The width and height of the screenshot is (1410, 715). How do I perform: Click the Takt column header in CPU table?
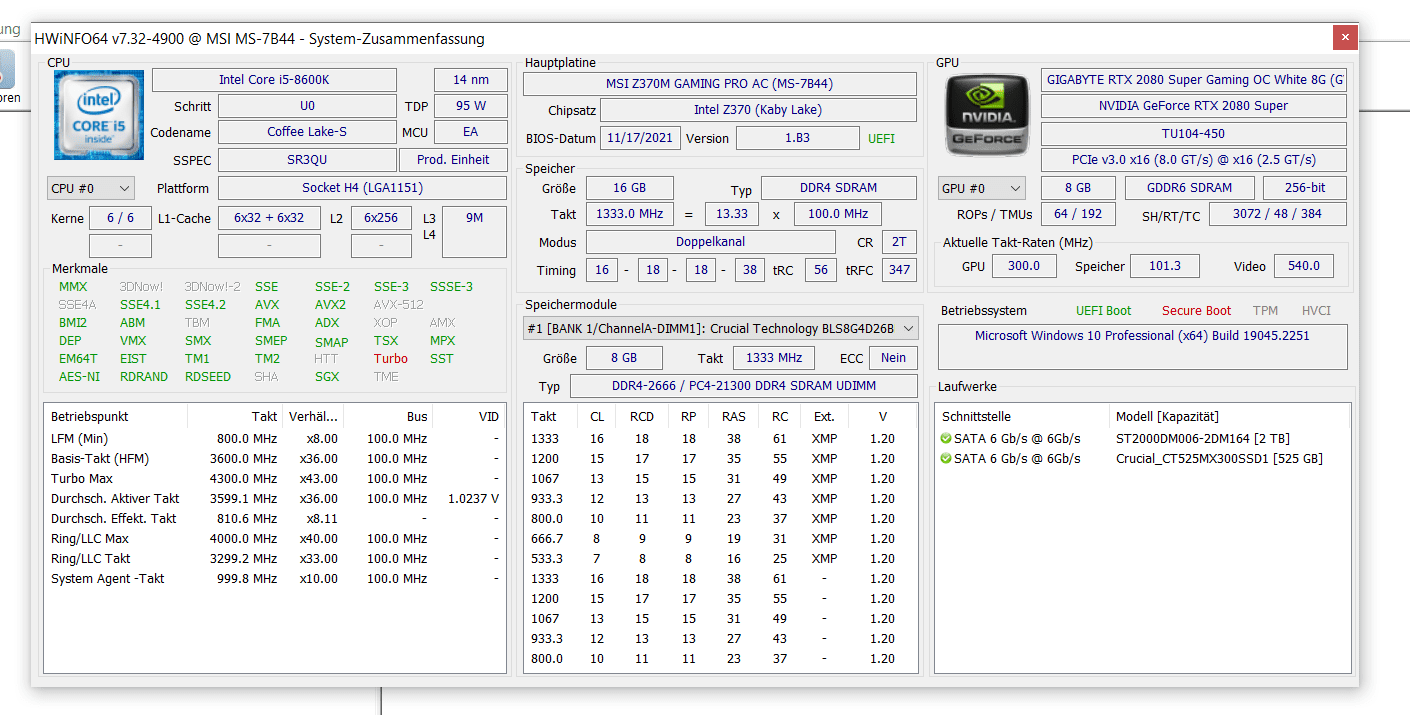pyautogui.click(x=235, y=416)
